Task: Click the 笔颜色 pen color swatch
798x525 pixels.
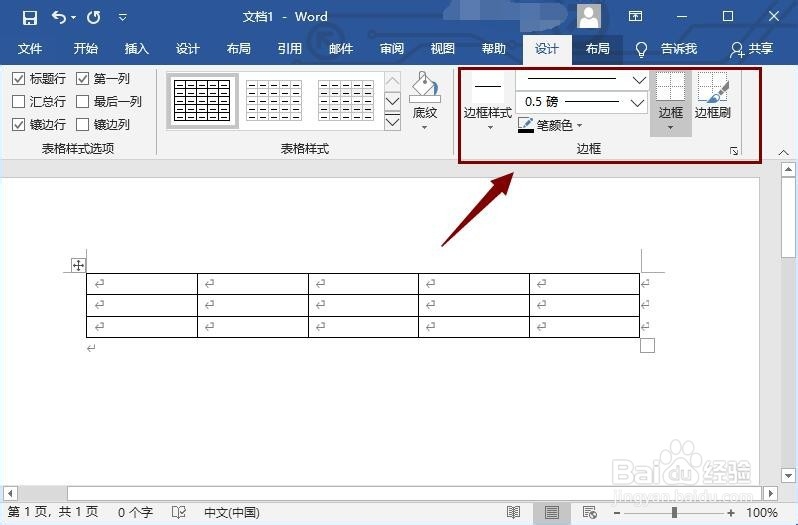Action: click(526, 125)
